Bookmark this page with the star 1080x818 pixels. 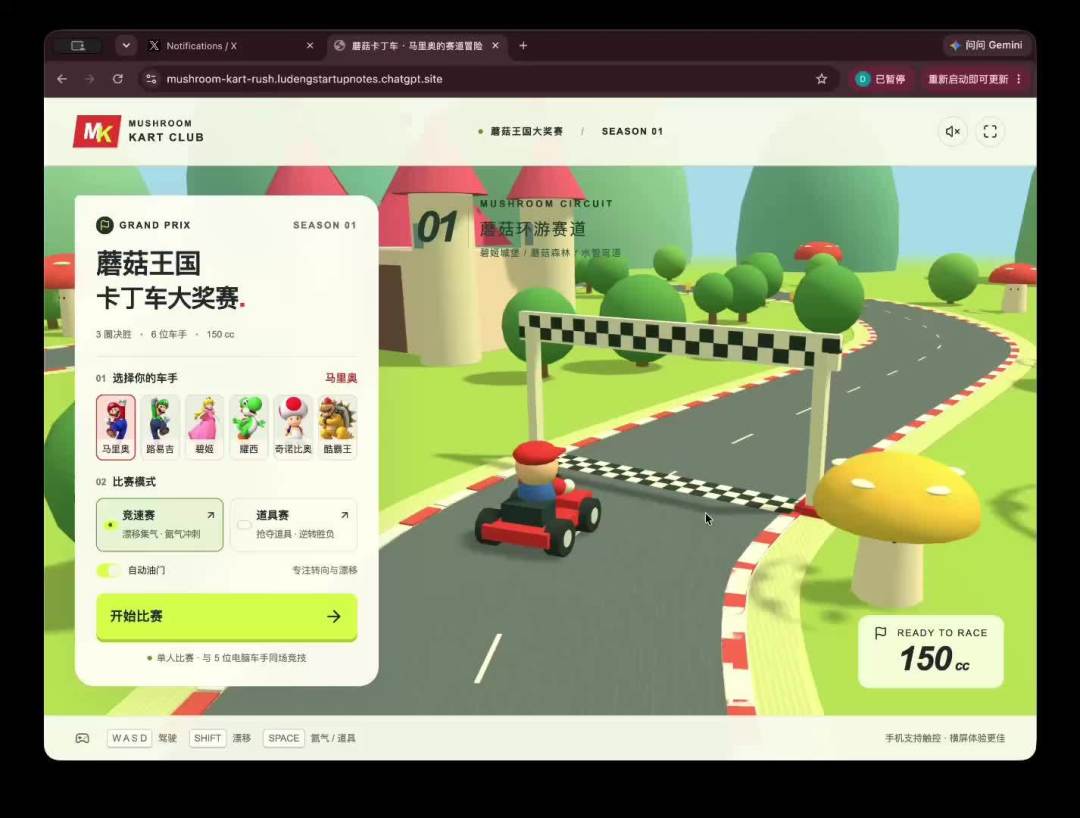click(x=822, y=79)
